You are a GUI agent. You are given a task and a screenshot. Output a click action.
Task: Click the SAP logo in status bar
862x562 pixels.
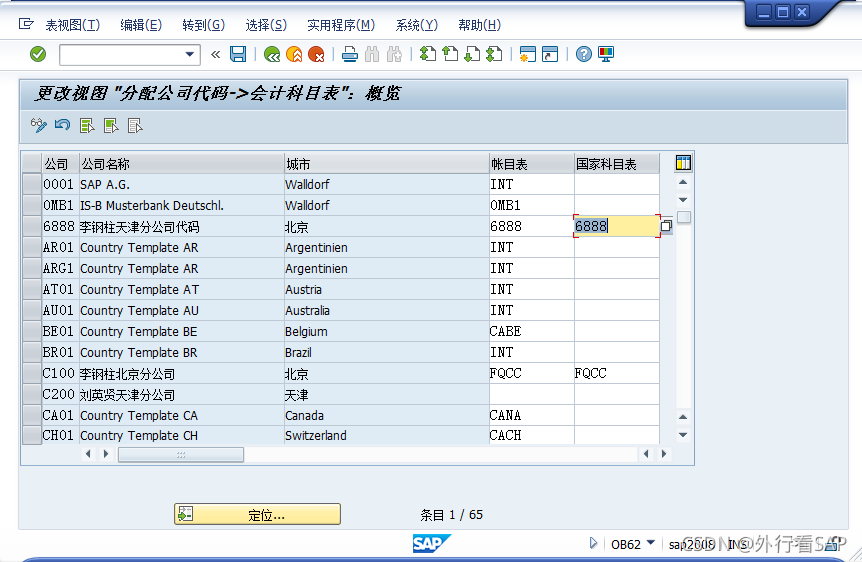(x=432, y=543)
